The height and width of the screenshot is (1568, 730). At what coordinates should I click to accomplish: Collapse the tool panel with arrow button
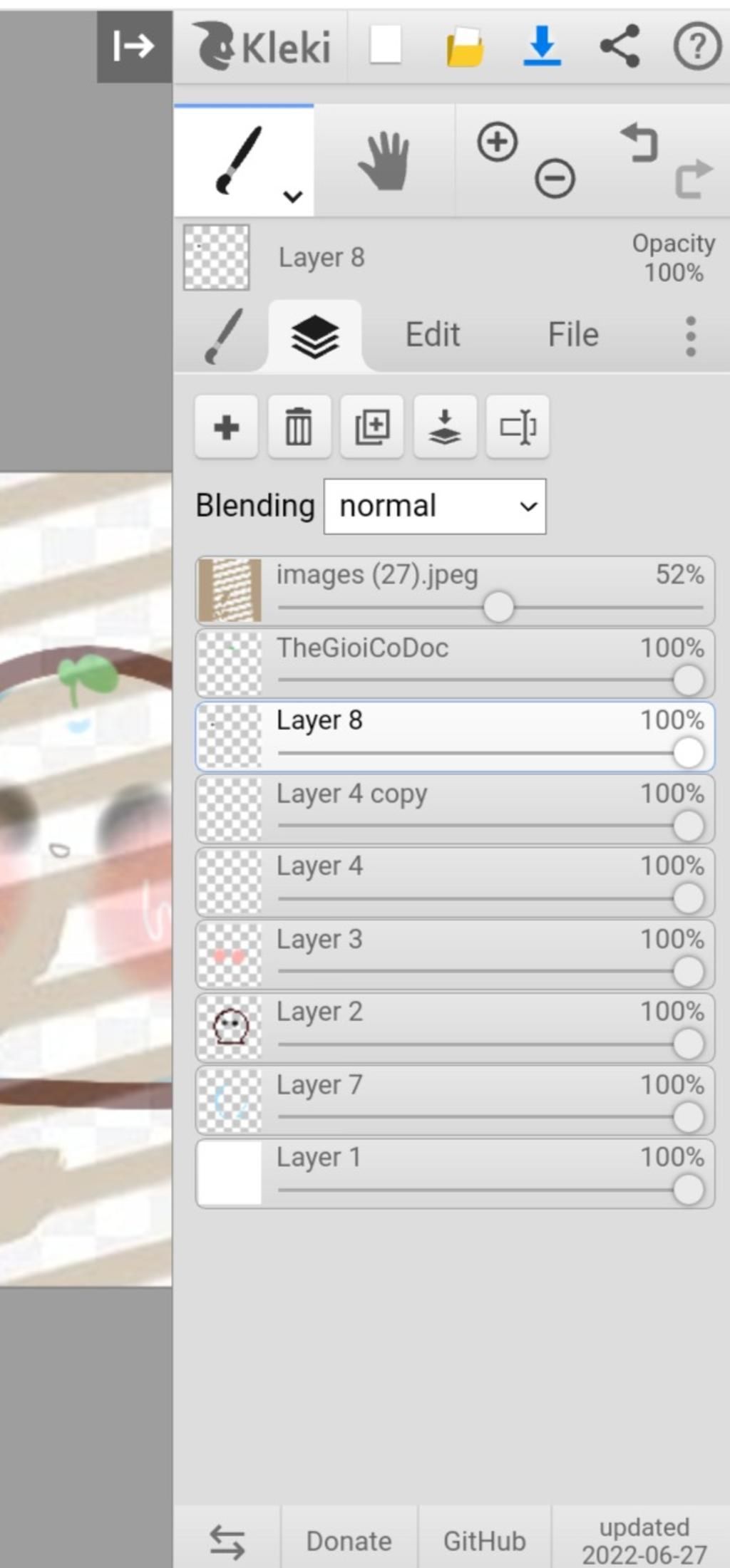pos(134,47)
